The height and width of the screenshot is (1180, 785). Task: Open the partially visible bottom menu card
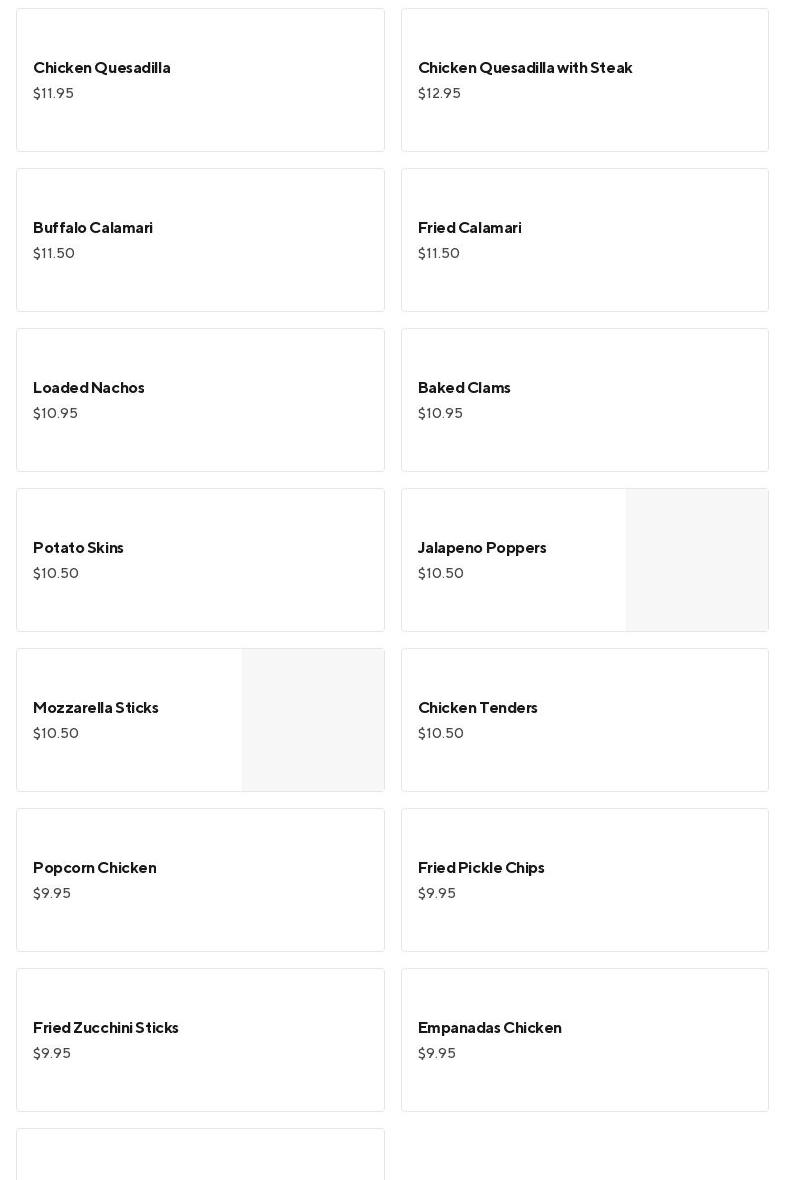tap(200, 1156)
